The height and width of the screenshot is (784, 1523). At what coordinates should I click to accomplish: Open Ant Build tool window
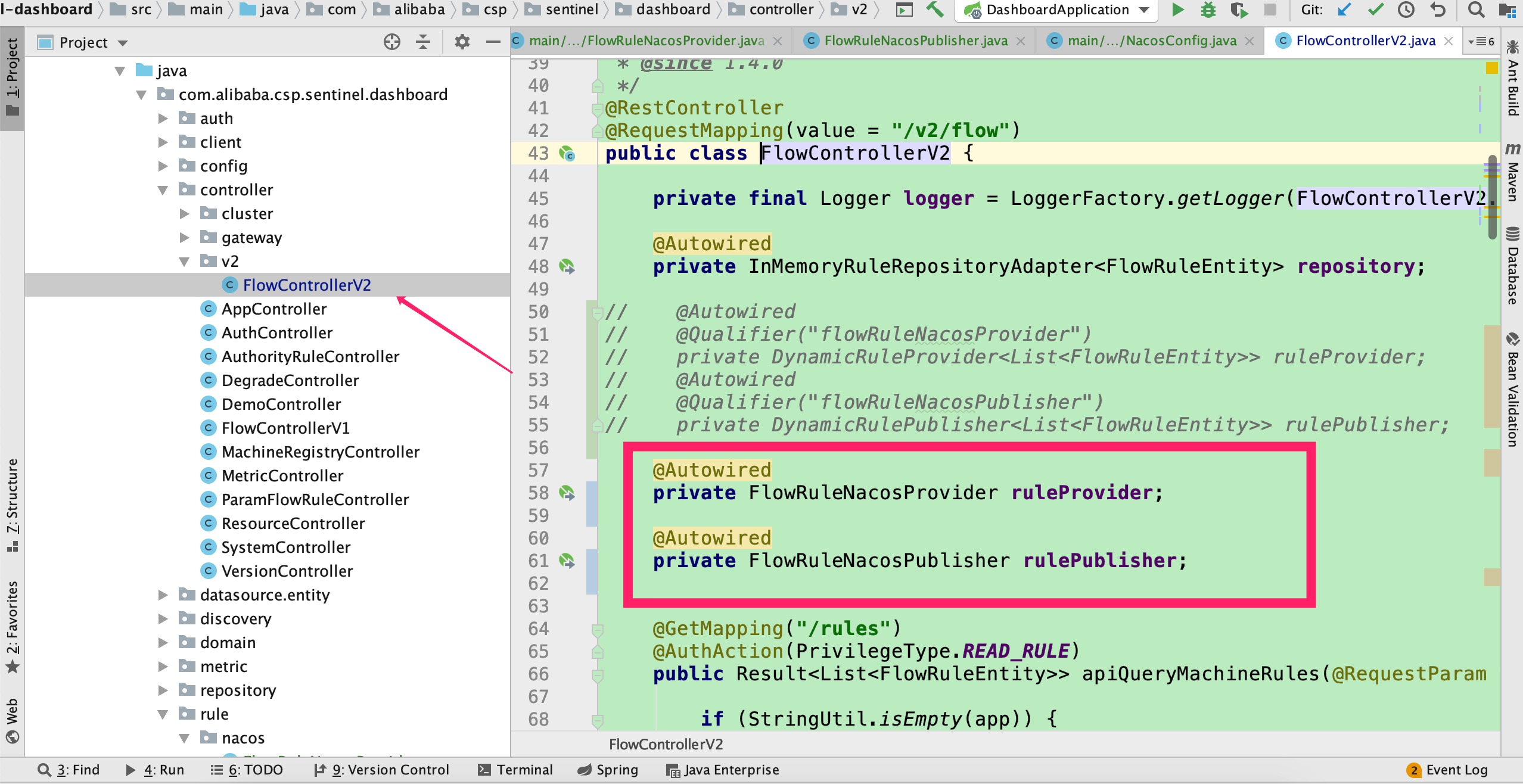[1512, 77]
